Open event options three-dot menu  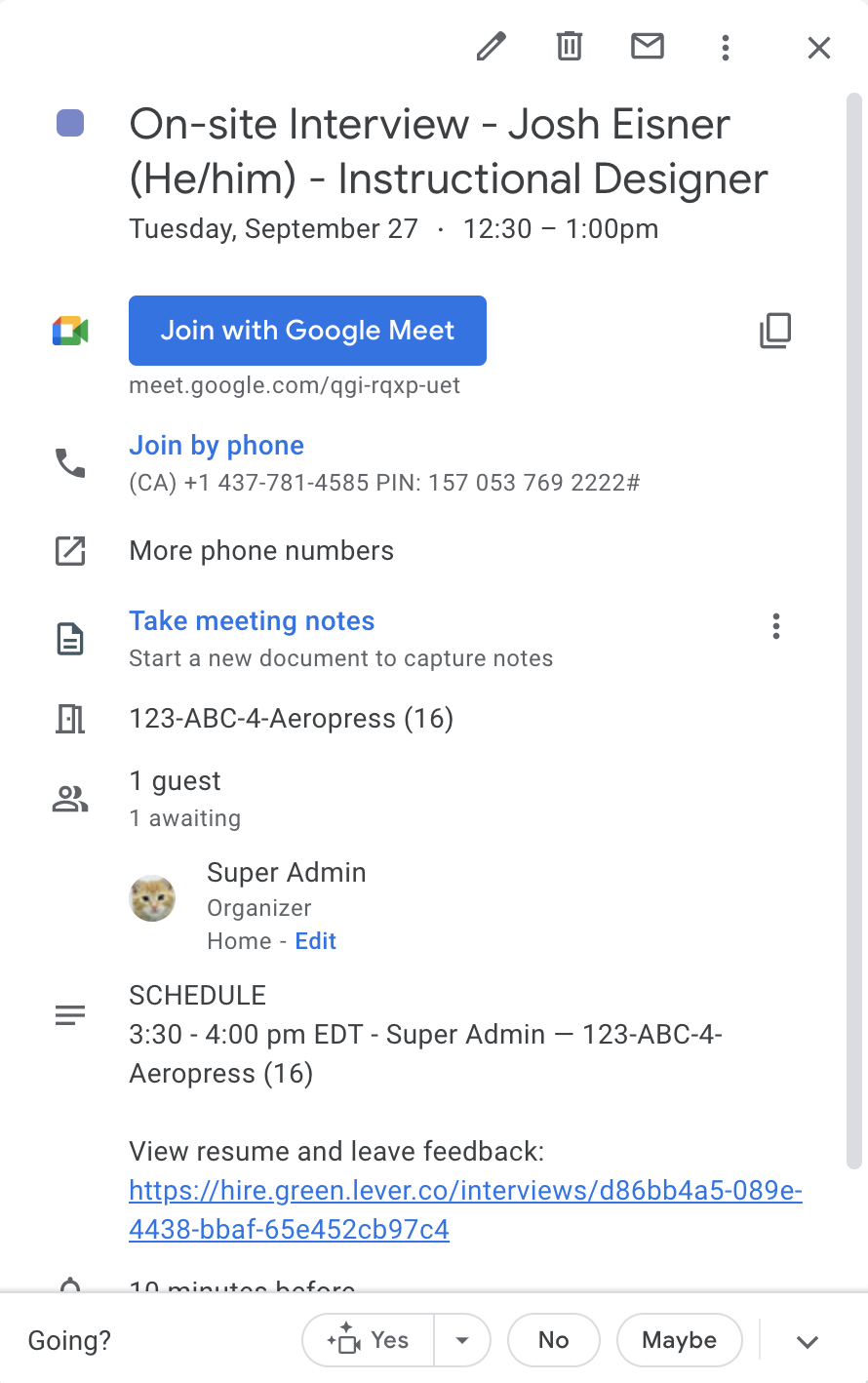[725, 47]
